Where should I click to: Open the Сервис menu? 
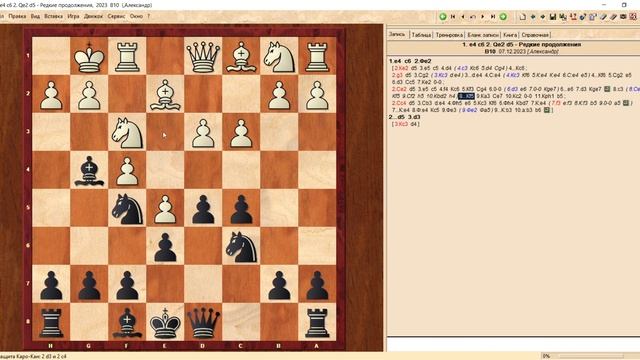116,16
